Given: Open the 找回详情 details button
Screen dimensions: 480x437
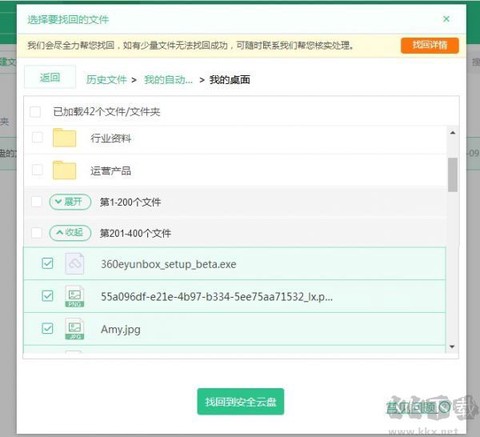Looking at the screenshot, I should [x=430, y=45].
